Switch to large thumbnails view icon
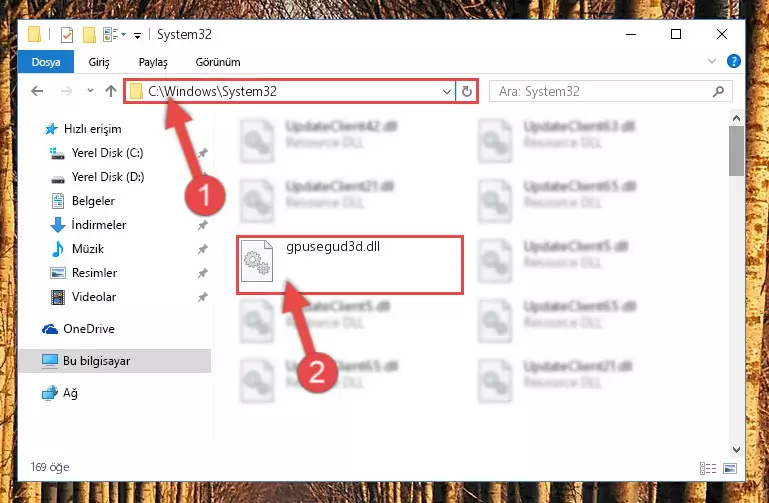The width and height of the screenshot is (769, 503). 730,468
